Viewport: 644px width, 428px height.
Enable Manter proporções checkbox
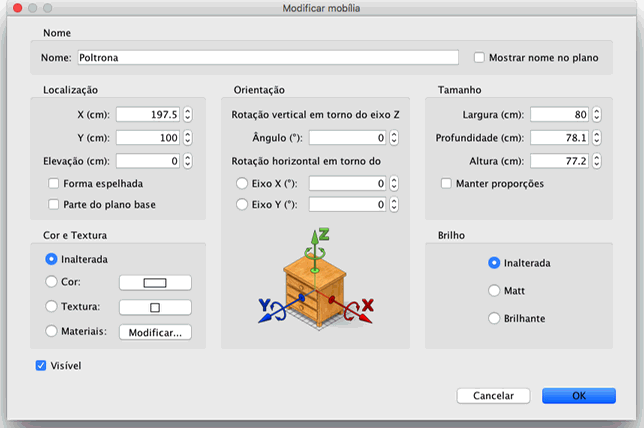(x=446, y=183)
